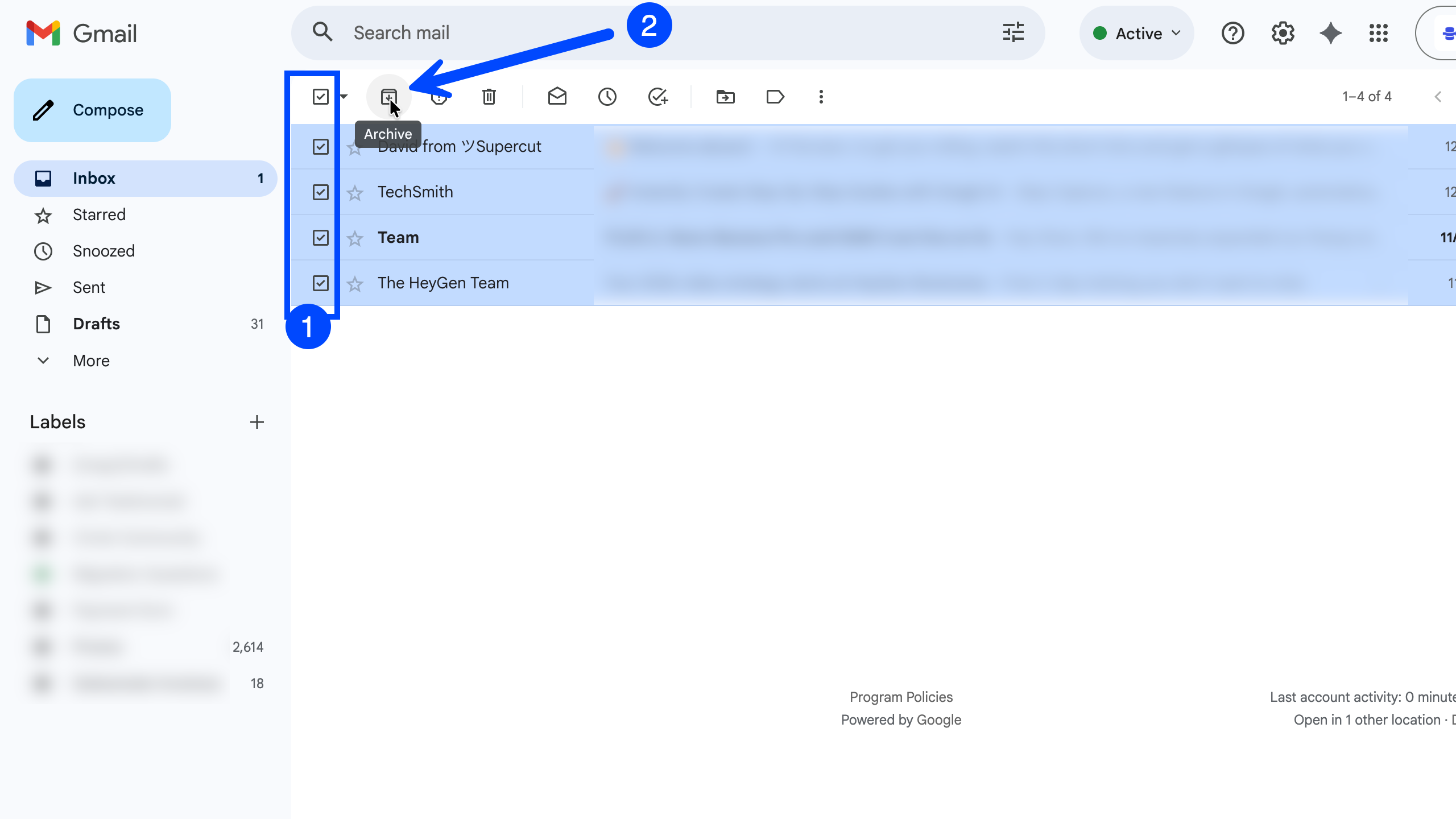Click the Archive toolbar icon
The width and height of the screenshot is (1456, 819).
tap(388, 96)
